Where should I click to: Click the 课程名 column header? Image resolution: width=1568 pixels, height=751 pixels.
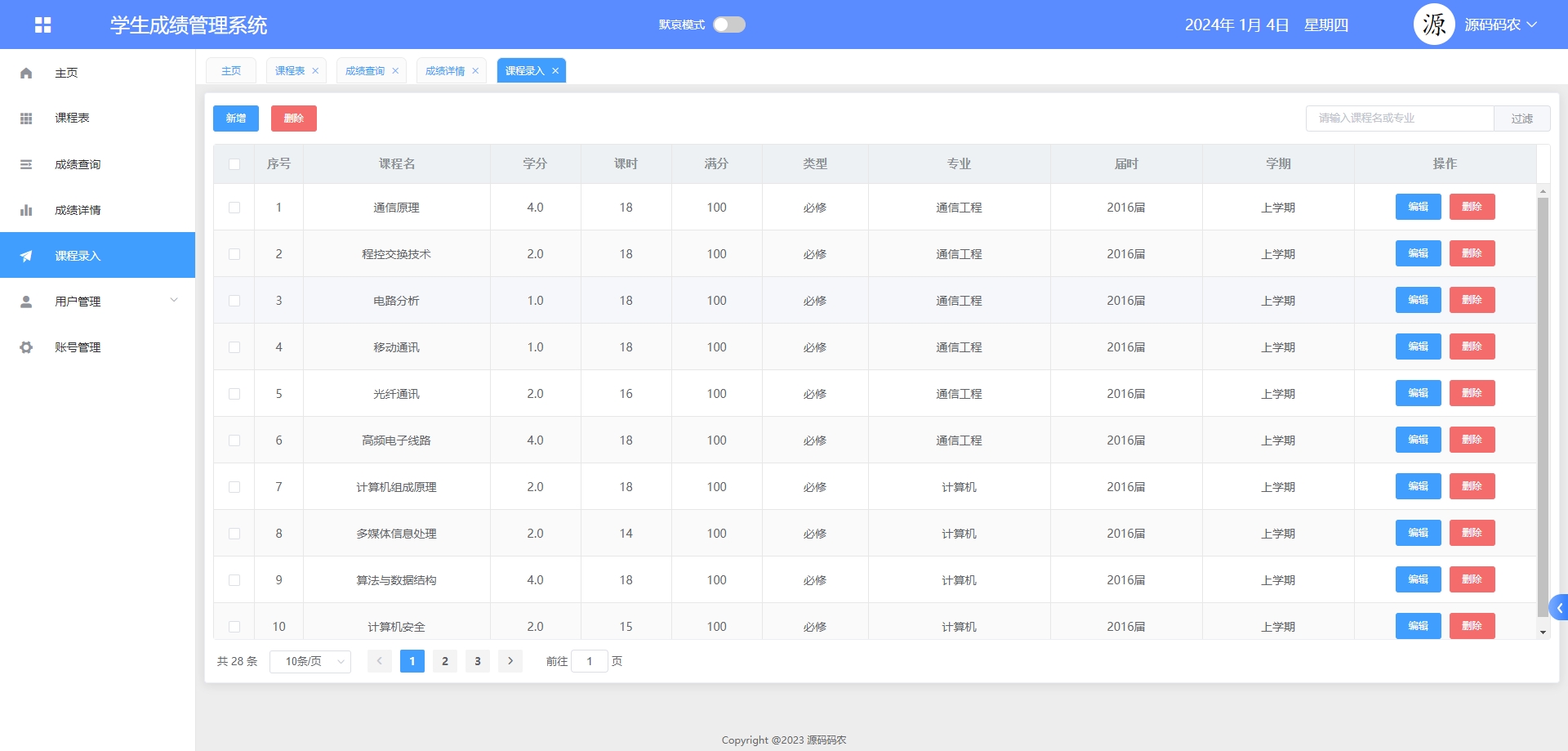[397, 164]
